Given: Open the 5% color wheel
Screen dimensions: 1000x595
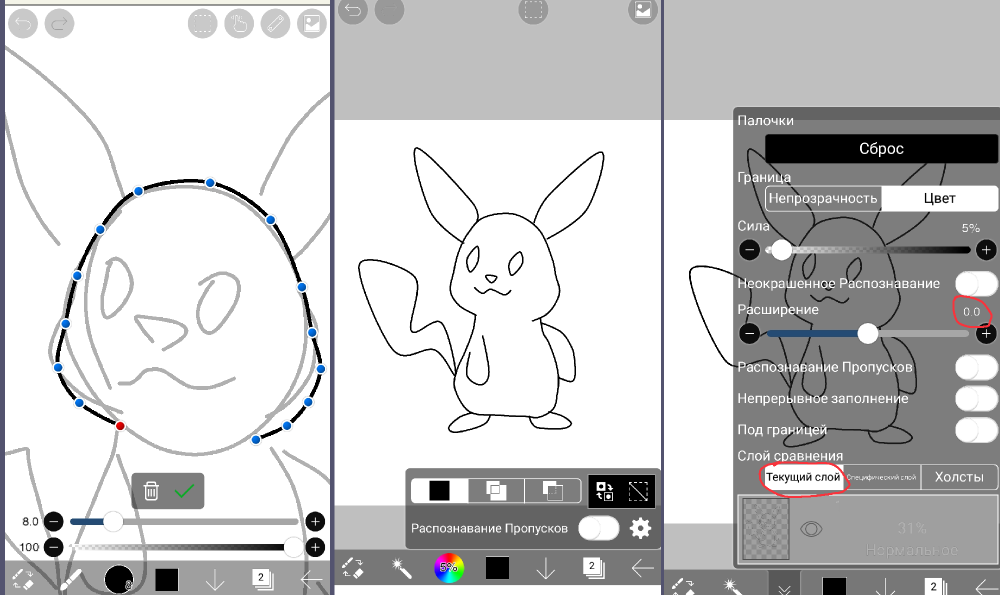Looking at the screenshot, I should point(449,568).
